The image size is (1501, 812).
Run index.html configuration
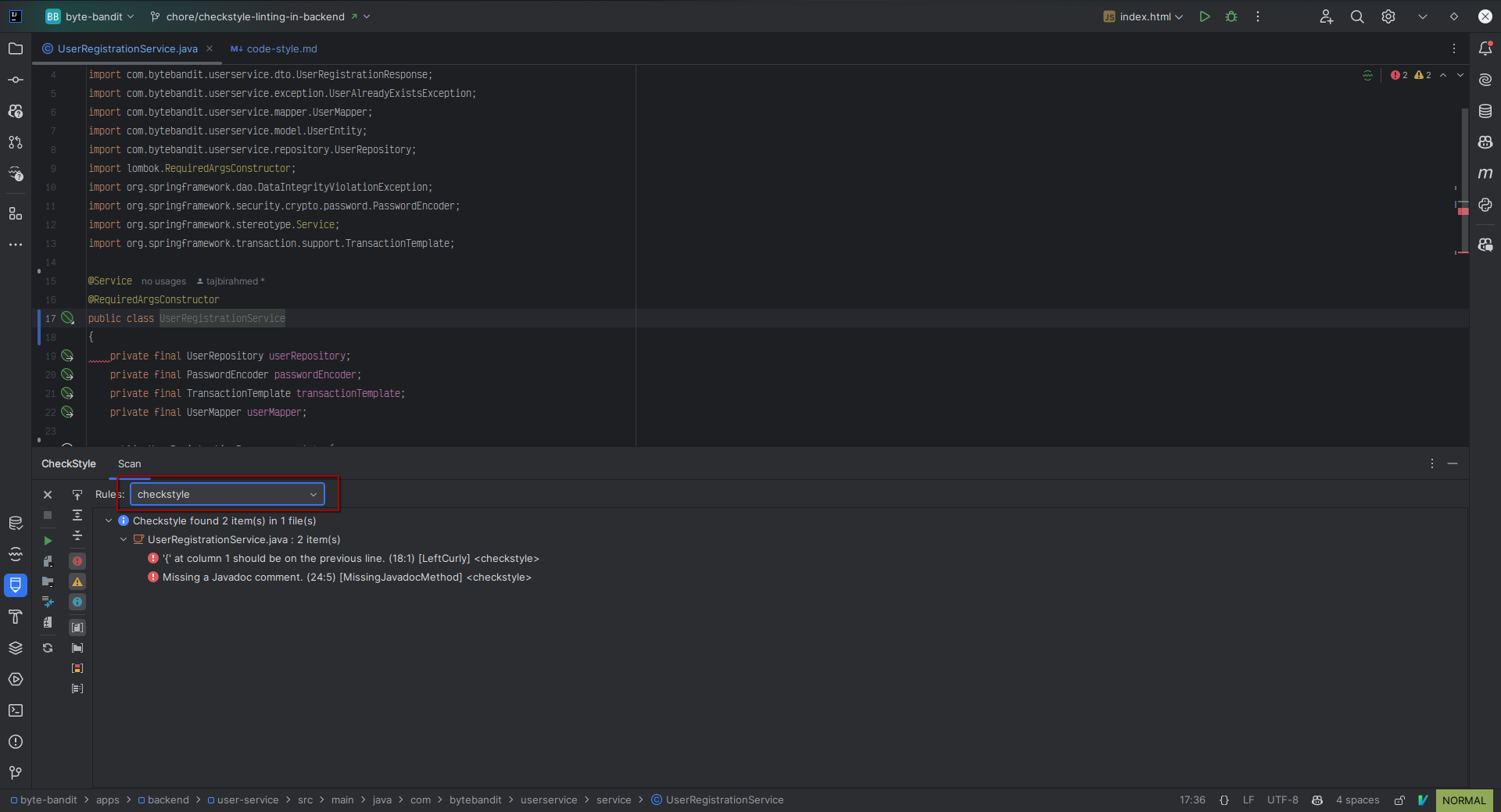tap(1205, 16)
